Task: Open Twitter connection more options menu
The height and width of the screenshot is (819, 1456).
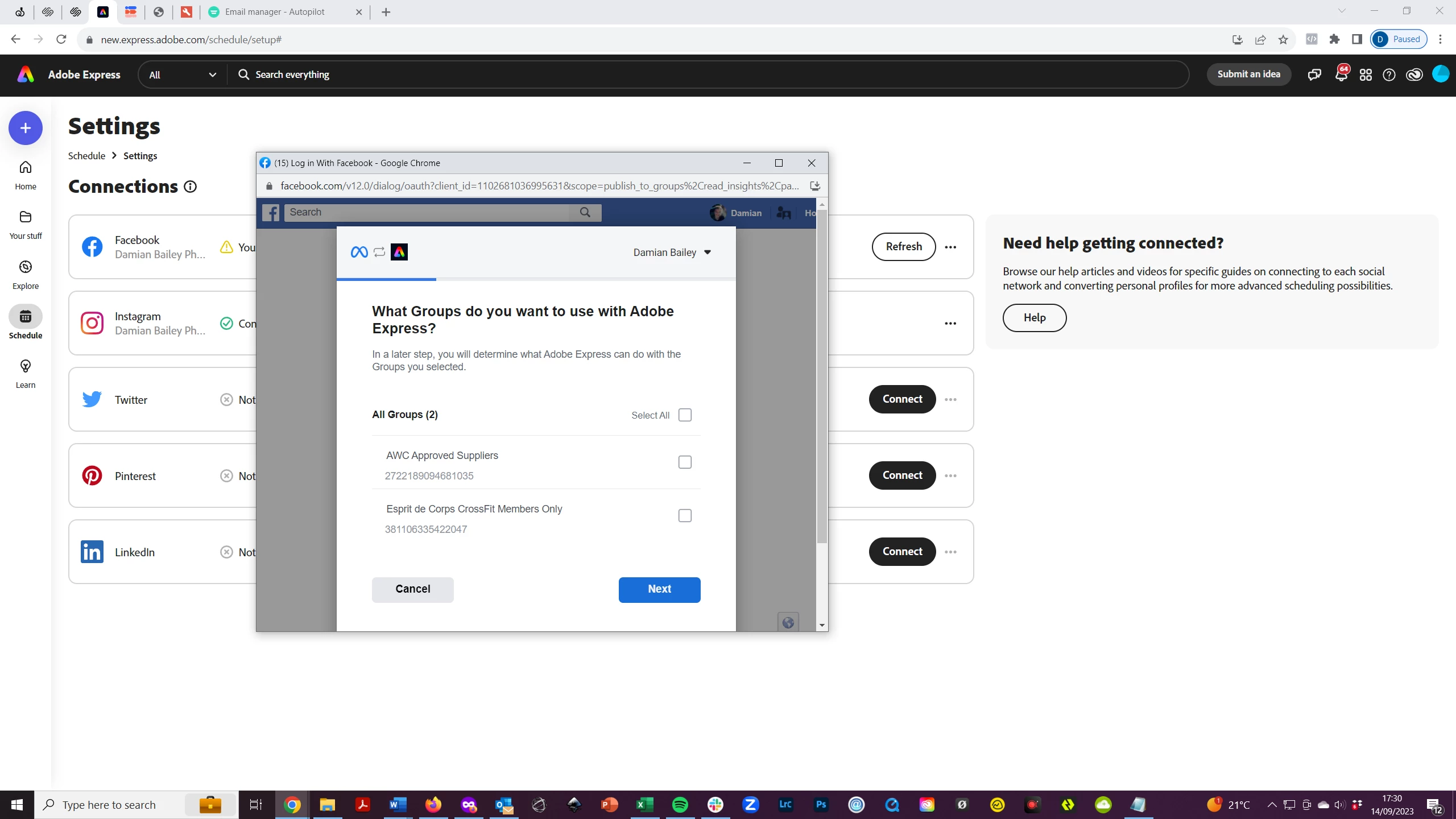Action: pyautogui.click(x=950, y=399)
